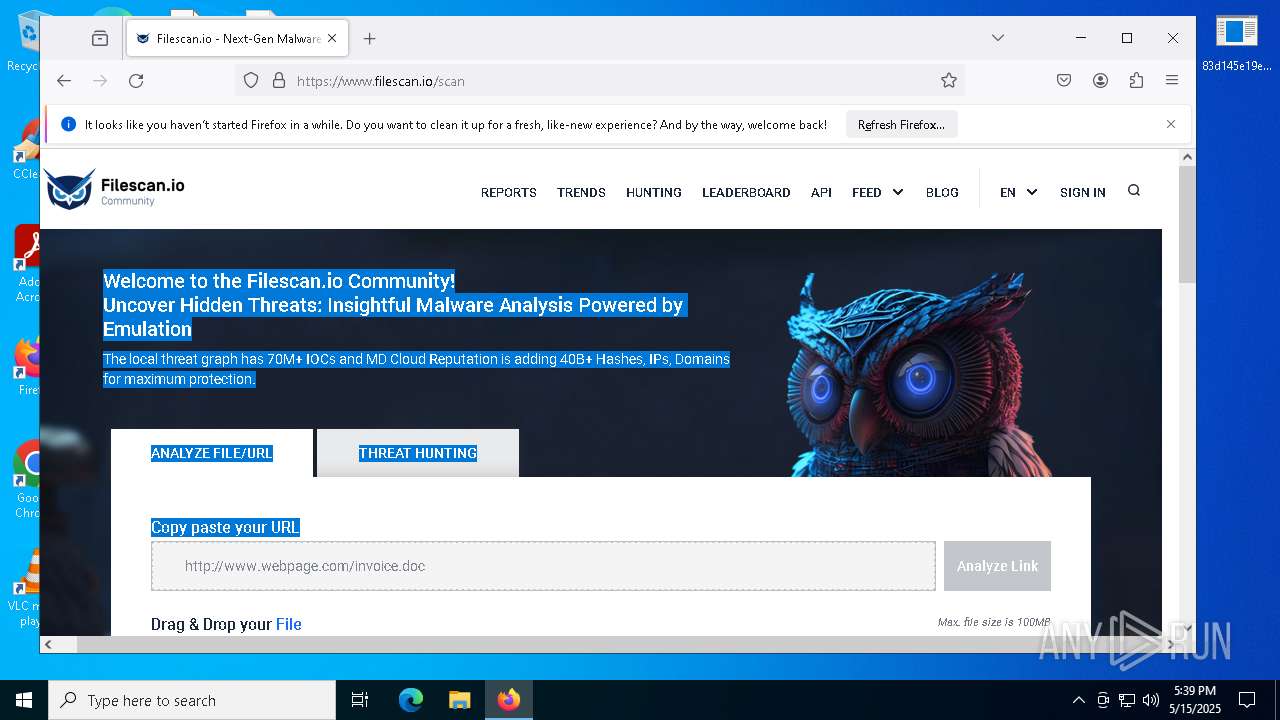Open Firefox account profile icon

coord(1100,81)
